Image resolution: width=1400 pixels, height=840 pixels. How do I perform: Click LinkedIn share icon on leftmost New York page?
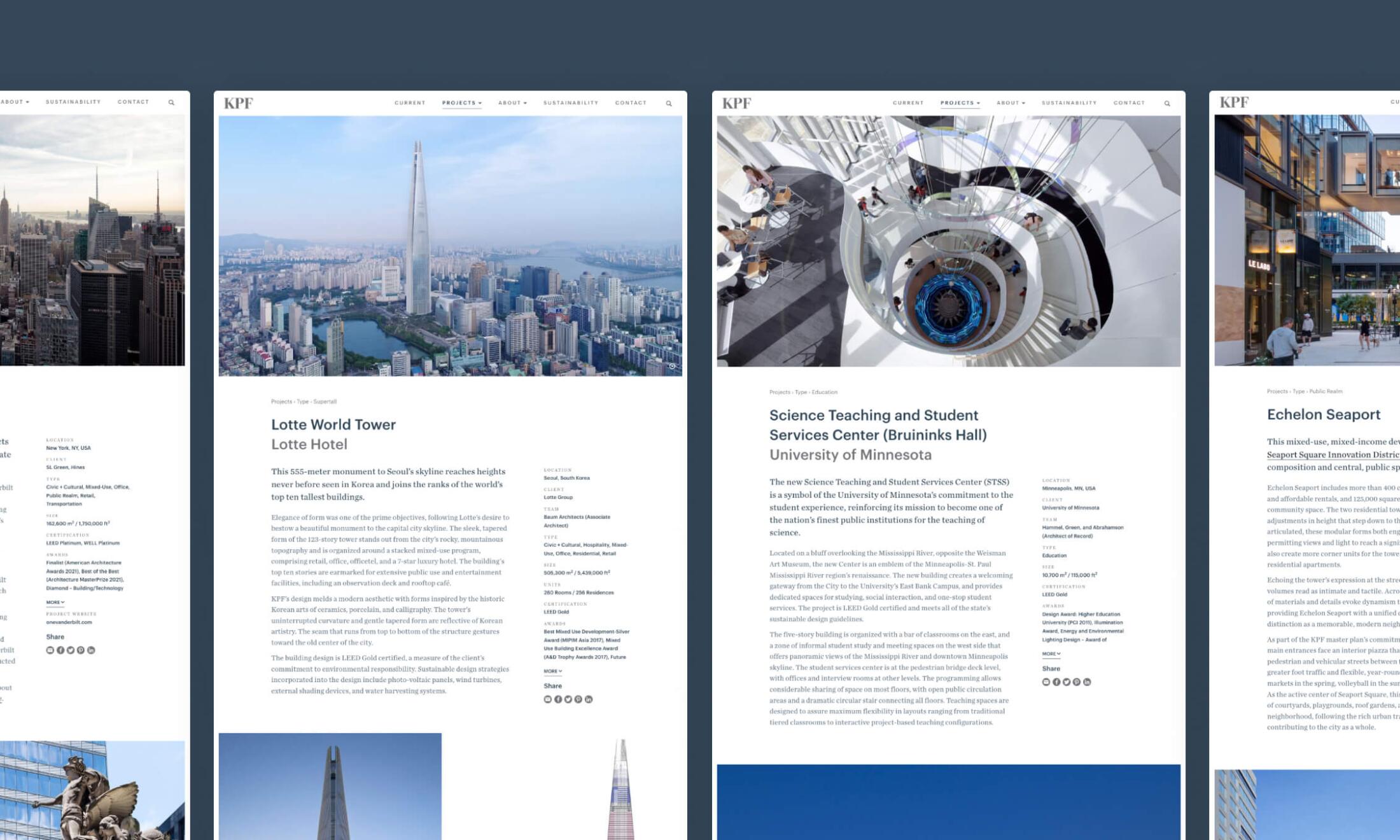91,650
